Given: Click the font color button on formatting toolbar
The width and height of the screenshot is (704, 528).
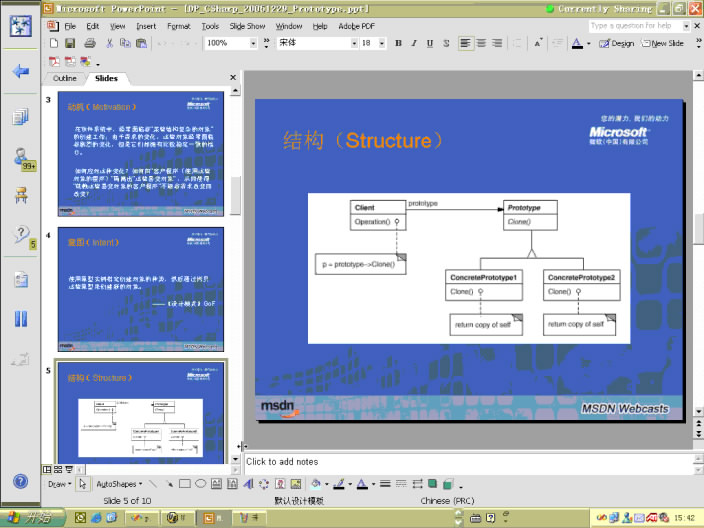Looking at the screenshot, I should tap(576, 44).
